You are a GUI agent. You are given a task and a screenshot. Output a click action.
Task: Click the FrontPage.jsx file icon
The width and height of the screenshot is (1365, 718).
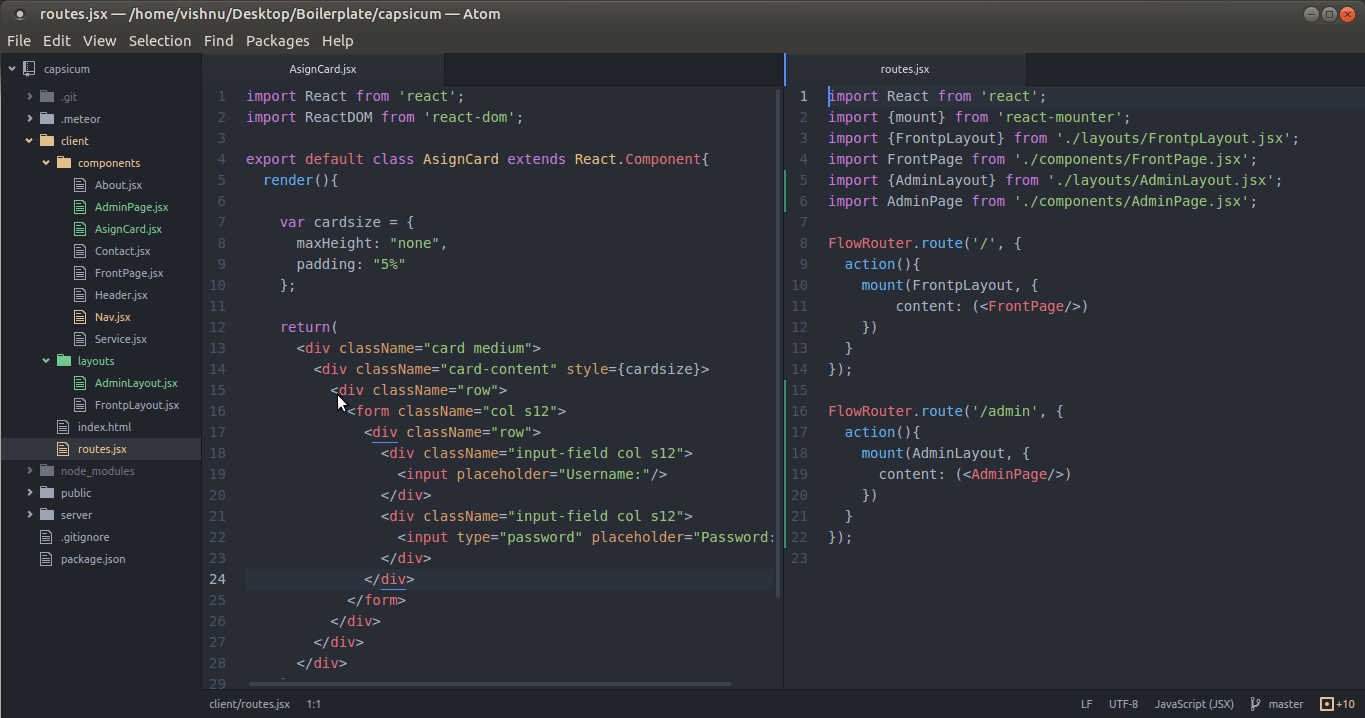(81, 273)
